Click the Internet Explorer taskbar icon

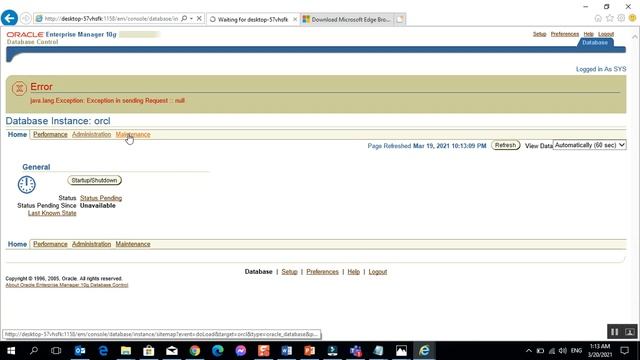424,351
